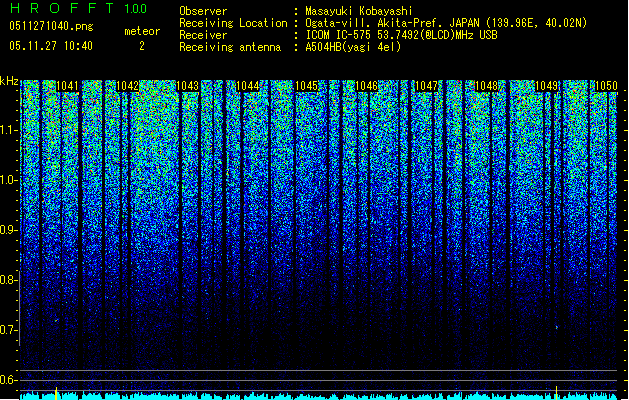This screenshot has height=400, width=629.
Task: Click the 0.7 frequency axis tick
Action: pyautogui.click(x=9, y=330)
